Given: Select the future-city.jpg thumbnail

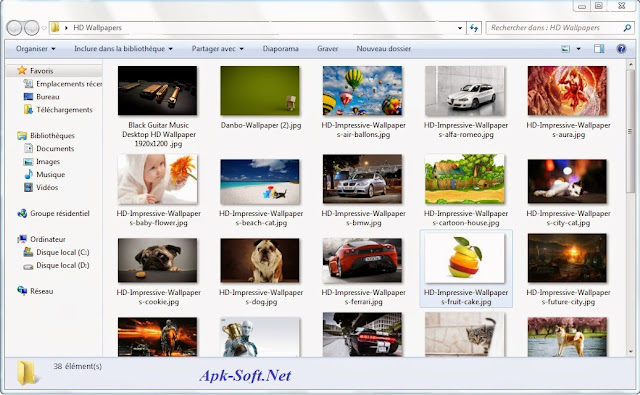Looking at the screenshot, I should point(567,258).
